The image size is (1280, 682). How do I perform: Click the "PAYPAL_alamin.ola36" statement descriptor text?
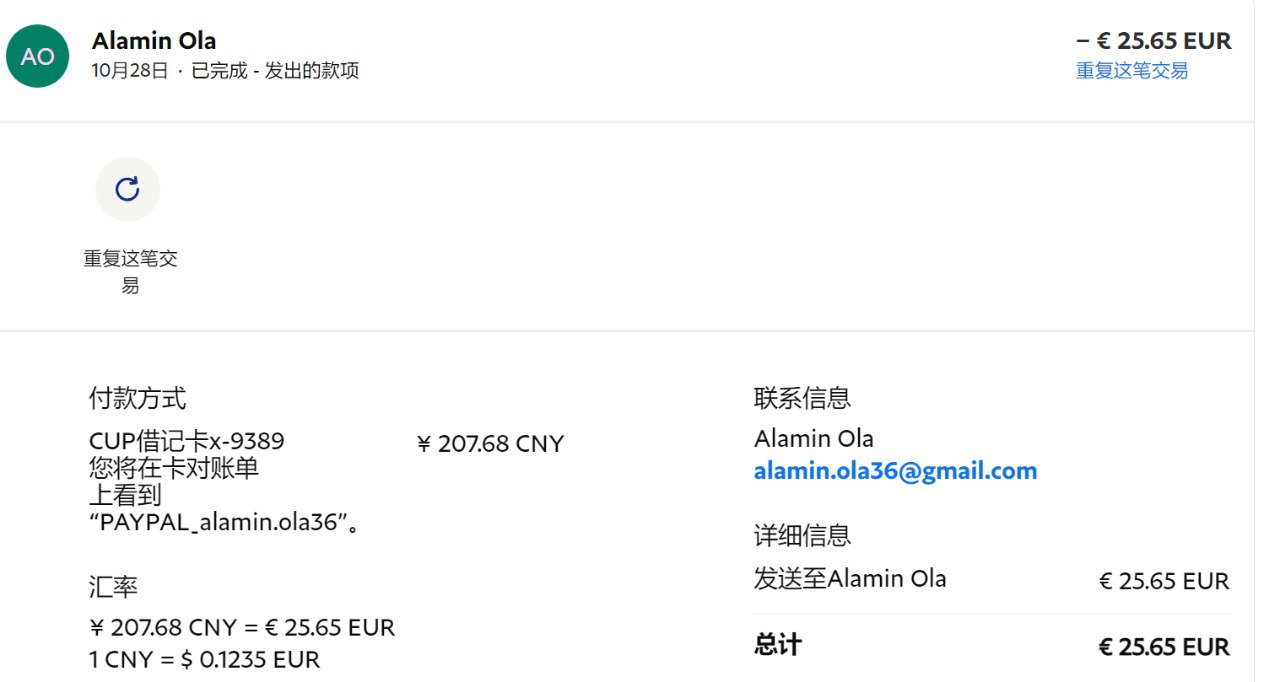tap(224, 523)
